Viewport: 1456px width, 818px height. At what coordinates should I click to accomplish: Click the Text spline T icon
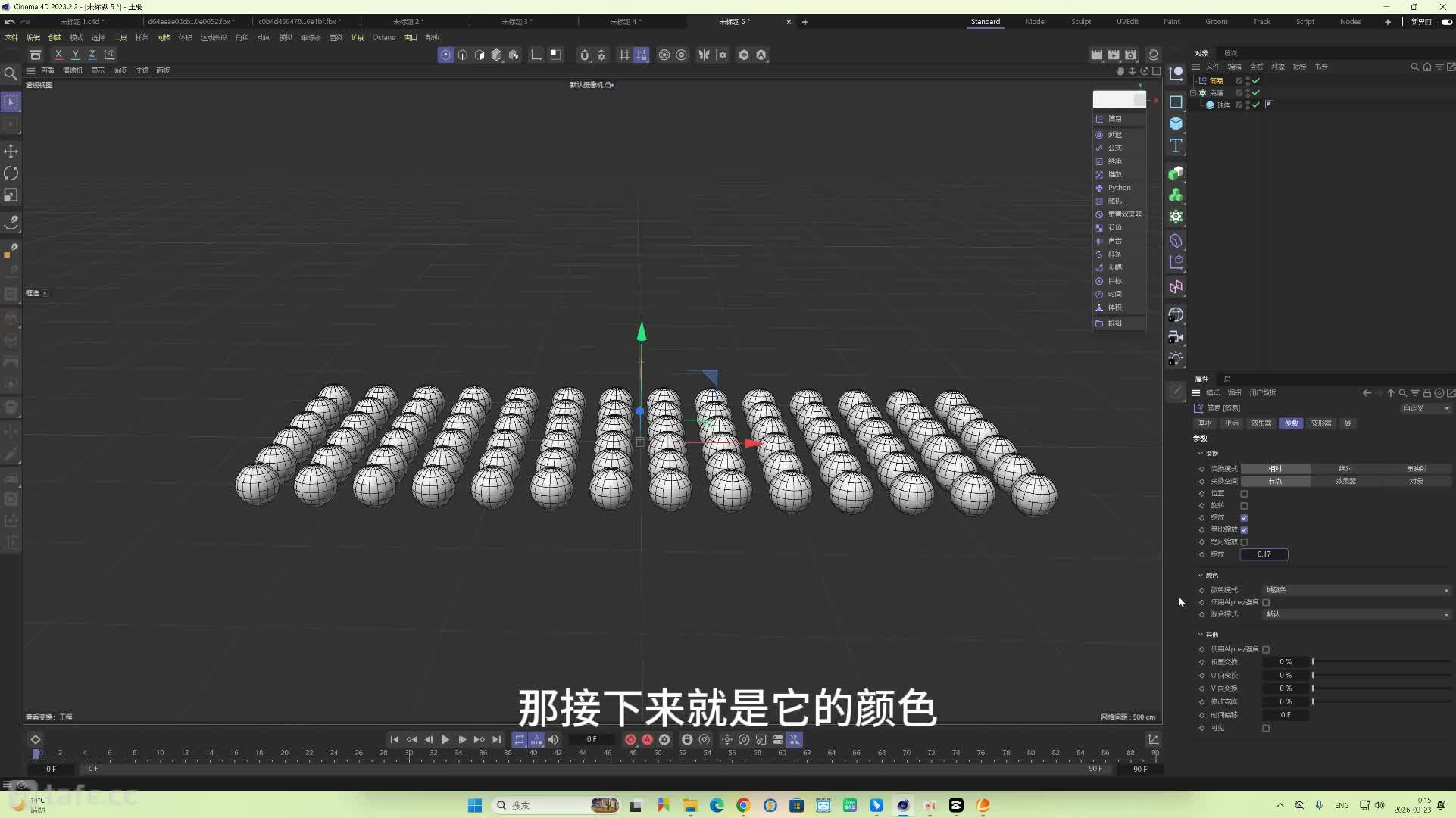pyautogui.click(x=1176, y=145)
